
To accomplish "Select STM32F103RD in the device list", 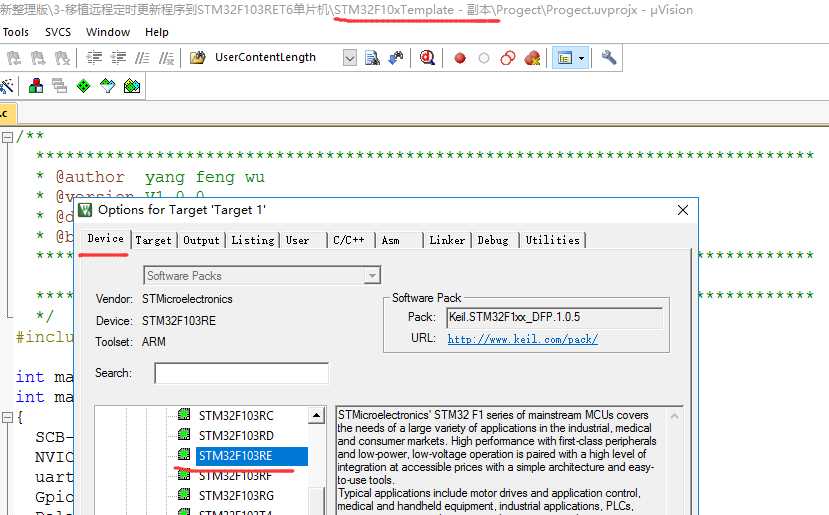I will 236,436.
